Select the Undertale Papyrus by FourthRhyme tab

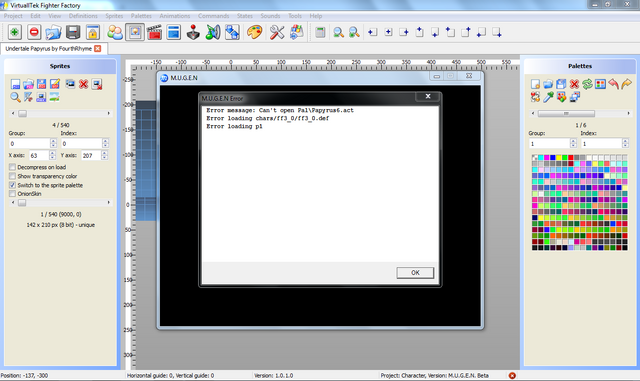[49, 49]
